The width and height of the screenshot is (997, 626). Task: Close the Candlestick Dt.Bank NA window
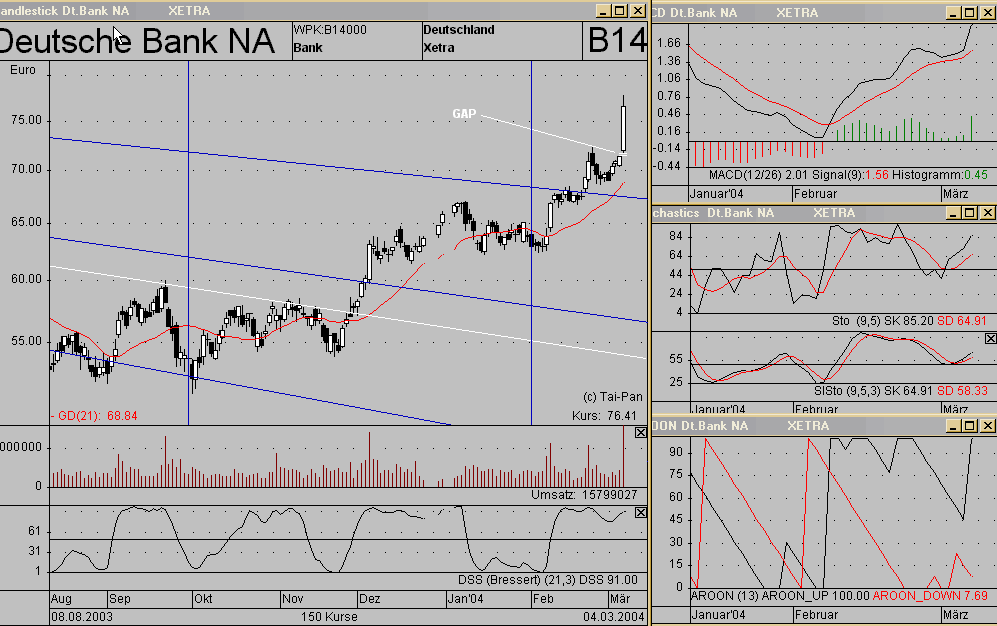[x=638, y=11]
